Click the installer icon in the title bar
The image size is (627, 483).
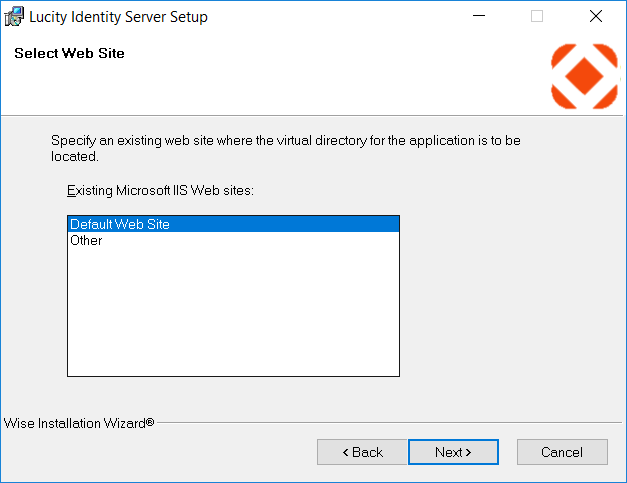pyautogui.click(x=14, y=17)
